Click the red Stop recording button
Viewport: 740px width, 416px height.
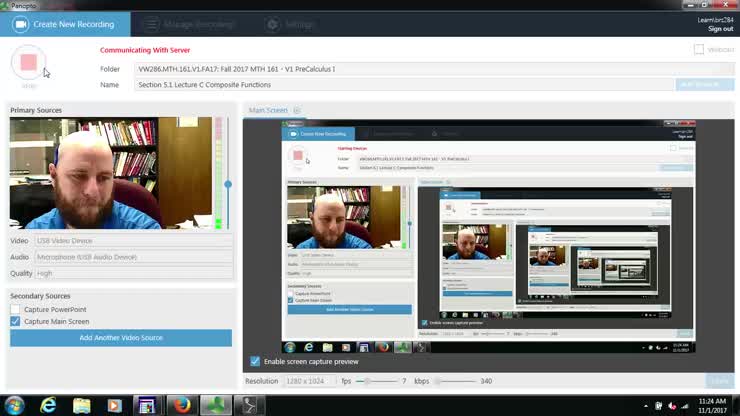pyautogui.click(x=29, y=62)
